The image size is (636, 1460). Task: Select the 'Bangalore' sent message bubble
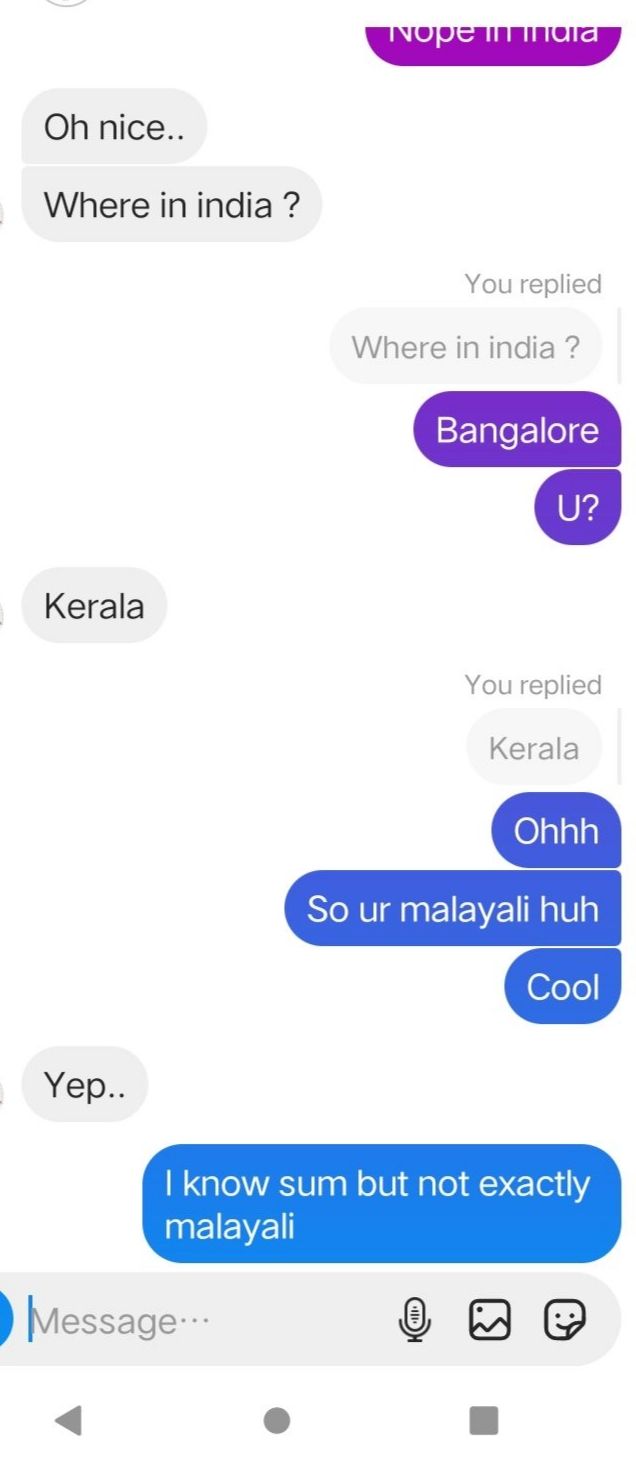click(517, 430)
